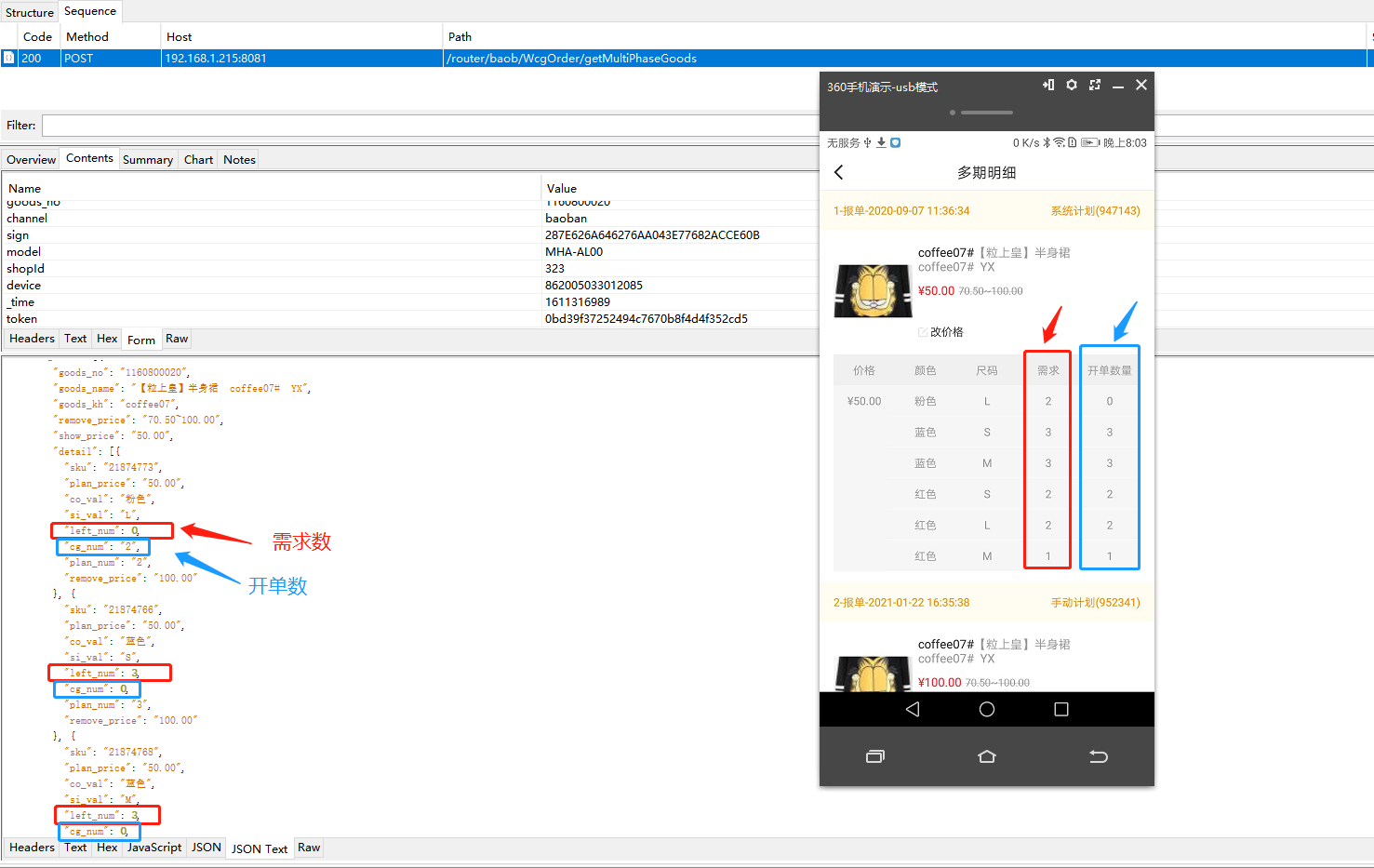This screenshot has height=868, width=1374.
Task: Go back using arrow beside 多期明细 title
Action: pos(839,172)
